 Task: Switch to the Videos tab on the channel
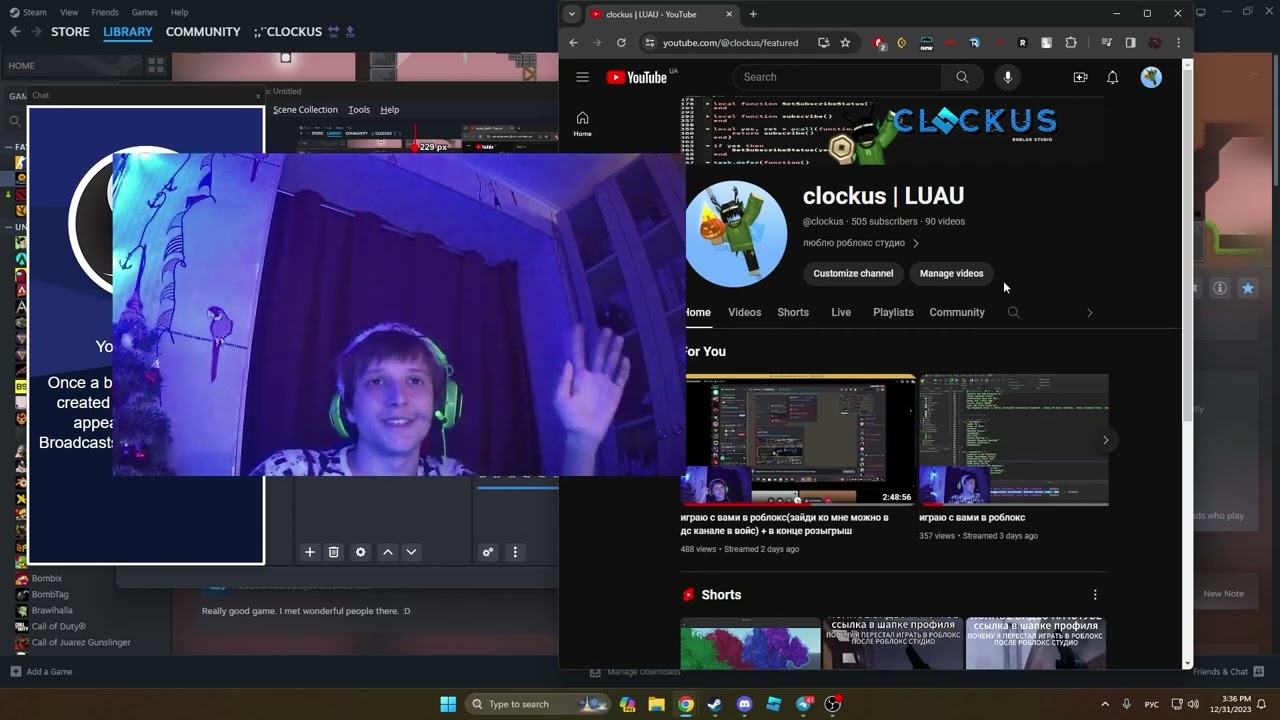point(744,312)
